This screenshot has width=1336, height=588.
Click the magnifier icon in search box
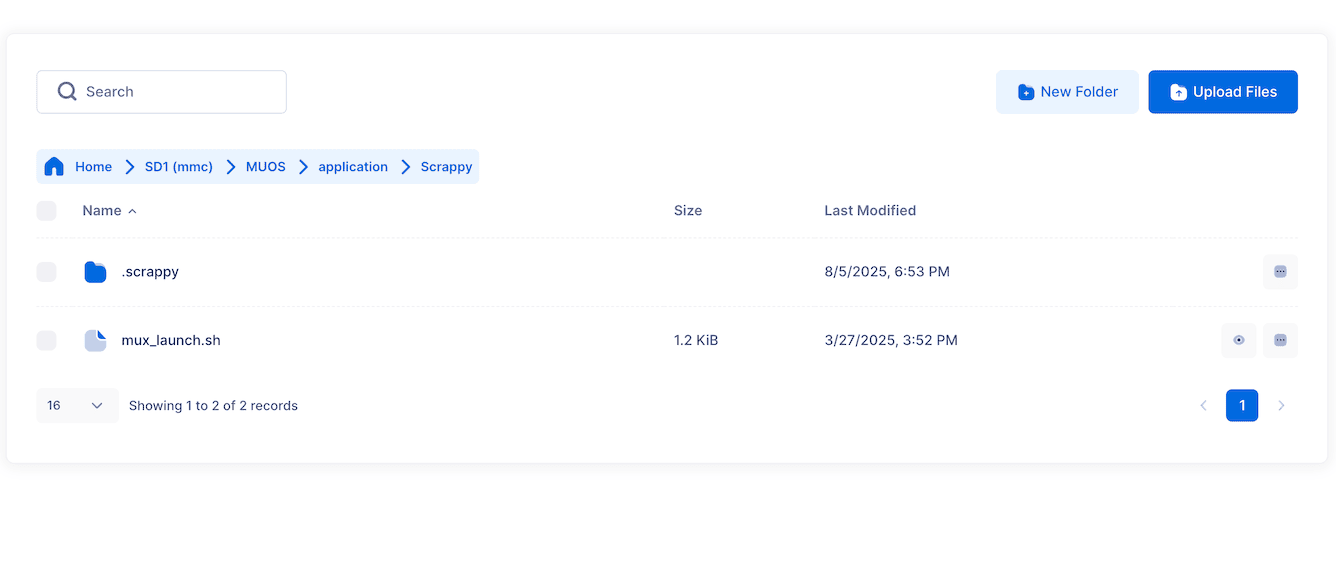point(67,91)
